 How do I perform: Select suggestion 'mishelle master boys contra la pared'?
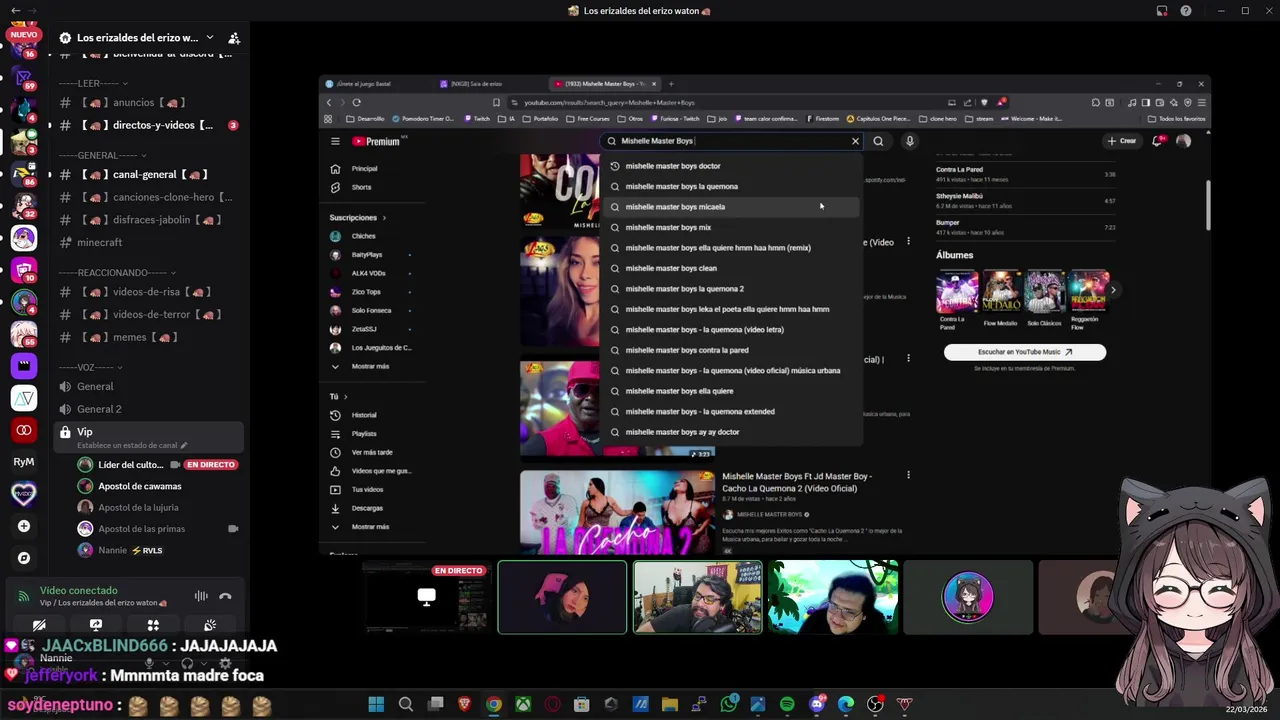(x=731, y=350)
